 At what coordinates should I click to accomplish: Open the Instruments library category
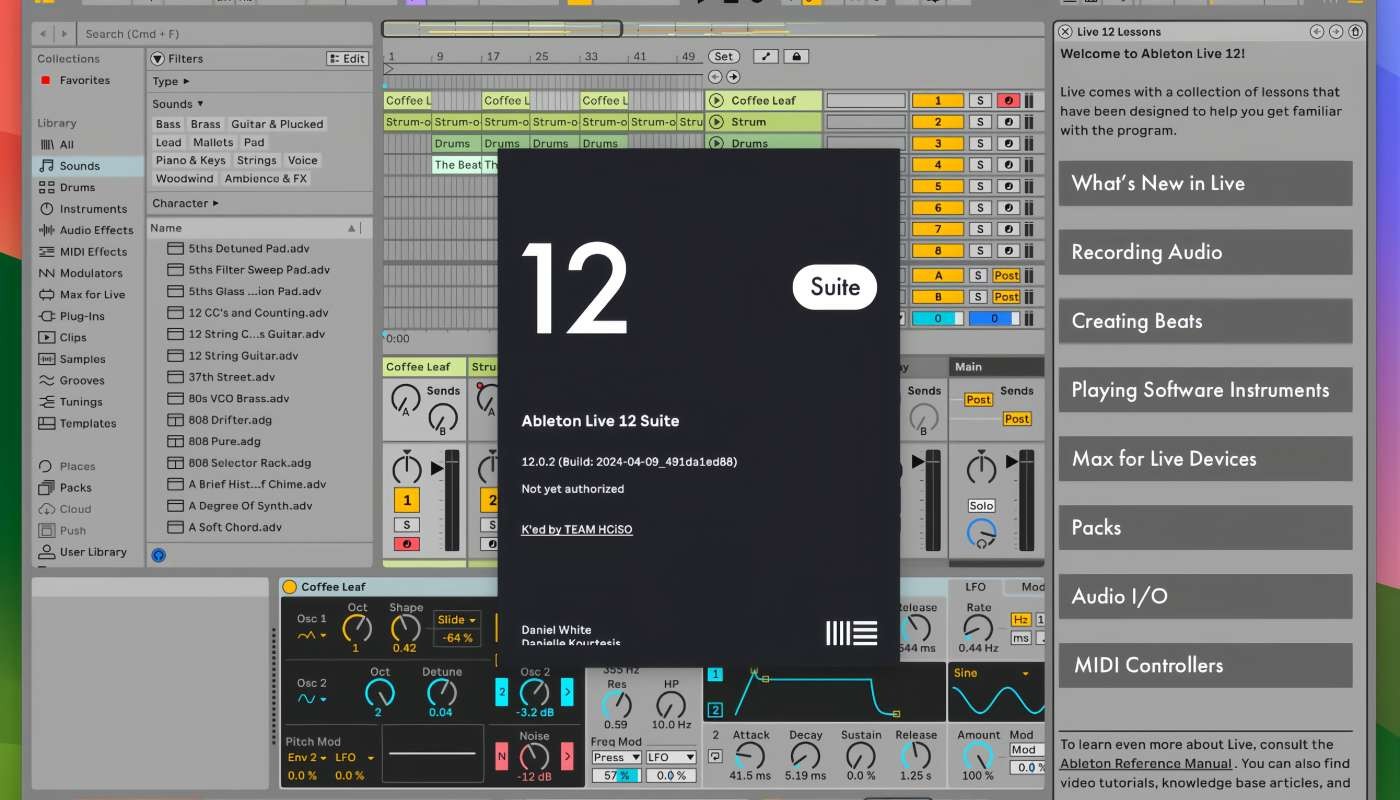(93, 209)
